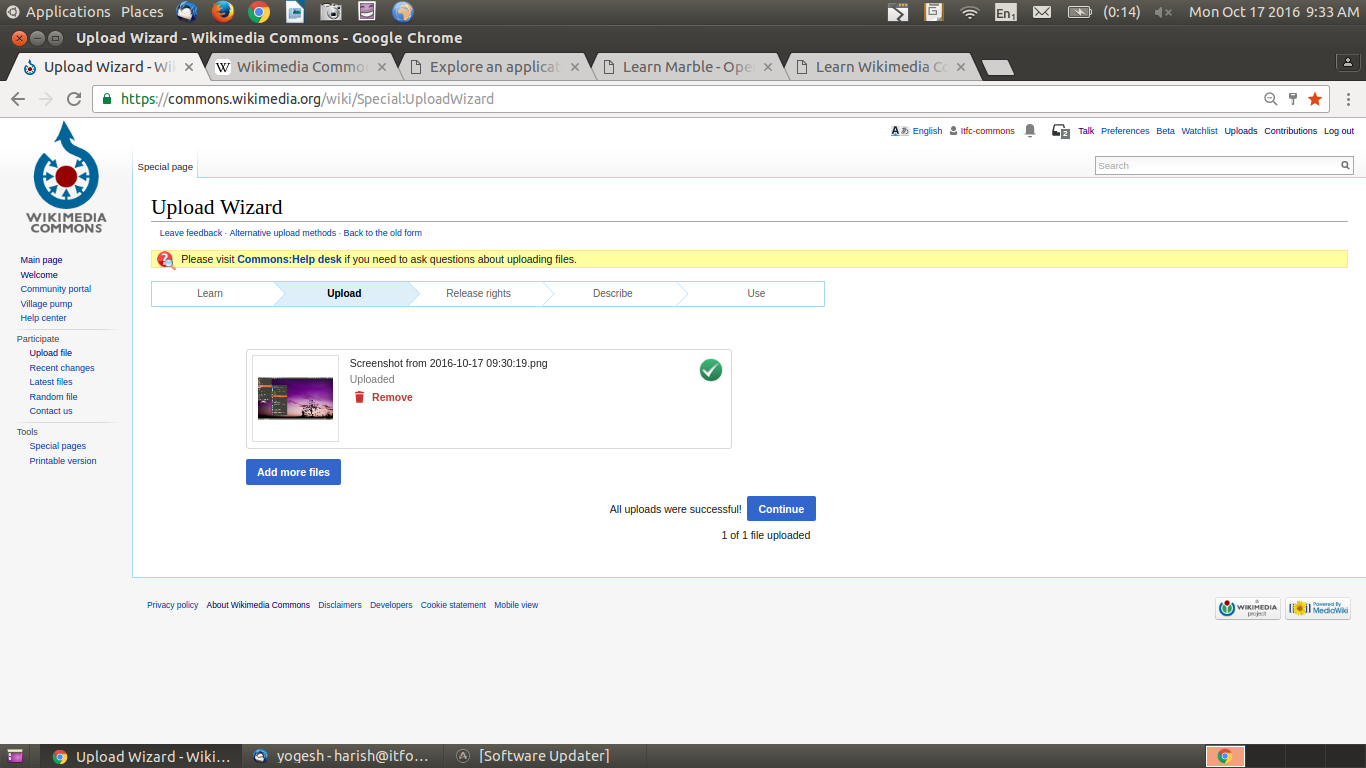This screenshot has width=1366, height=768.
Task: Click the green upload success checkmark
Action: (x=711, y=370)
